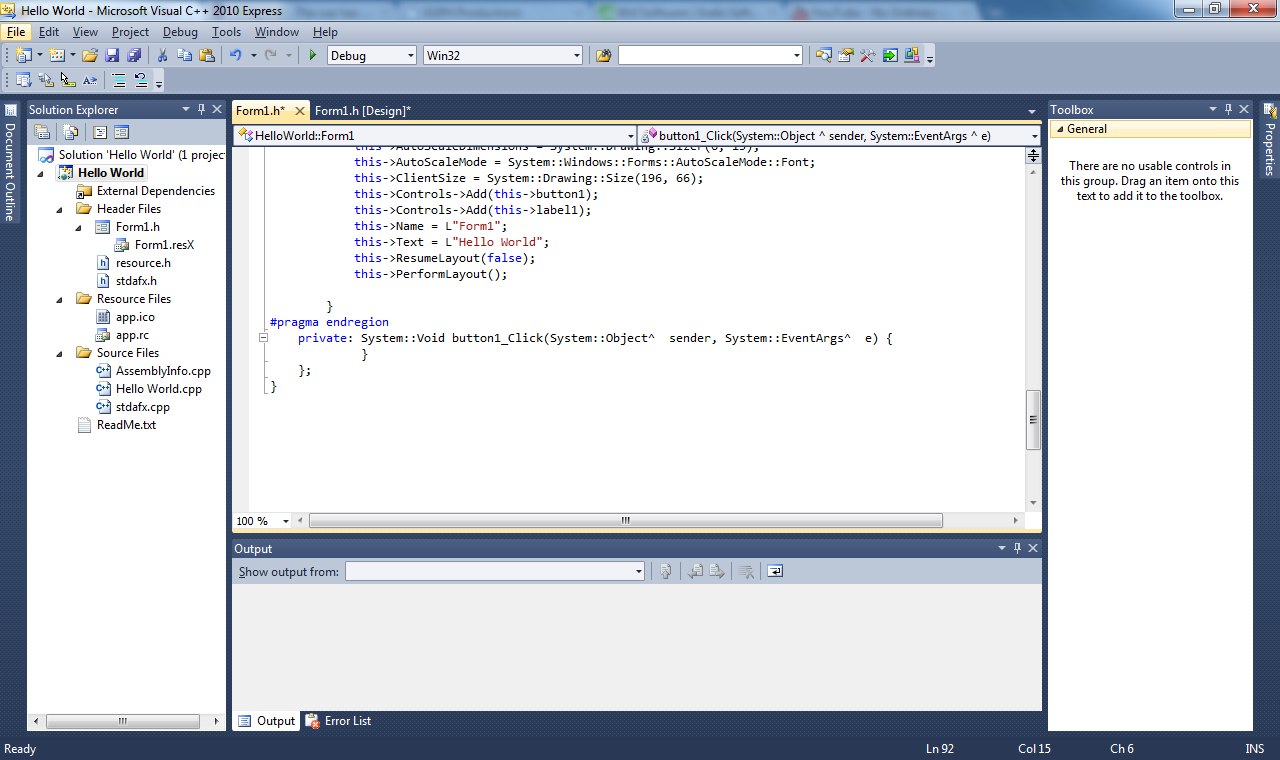The height and width of the screenshot is (760, 1280).
Task: Collapse the Header Files folder
Action: click(x=59, y=209)
